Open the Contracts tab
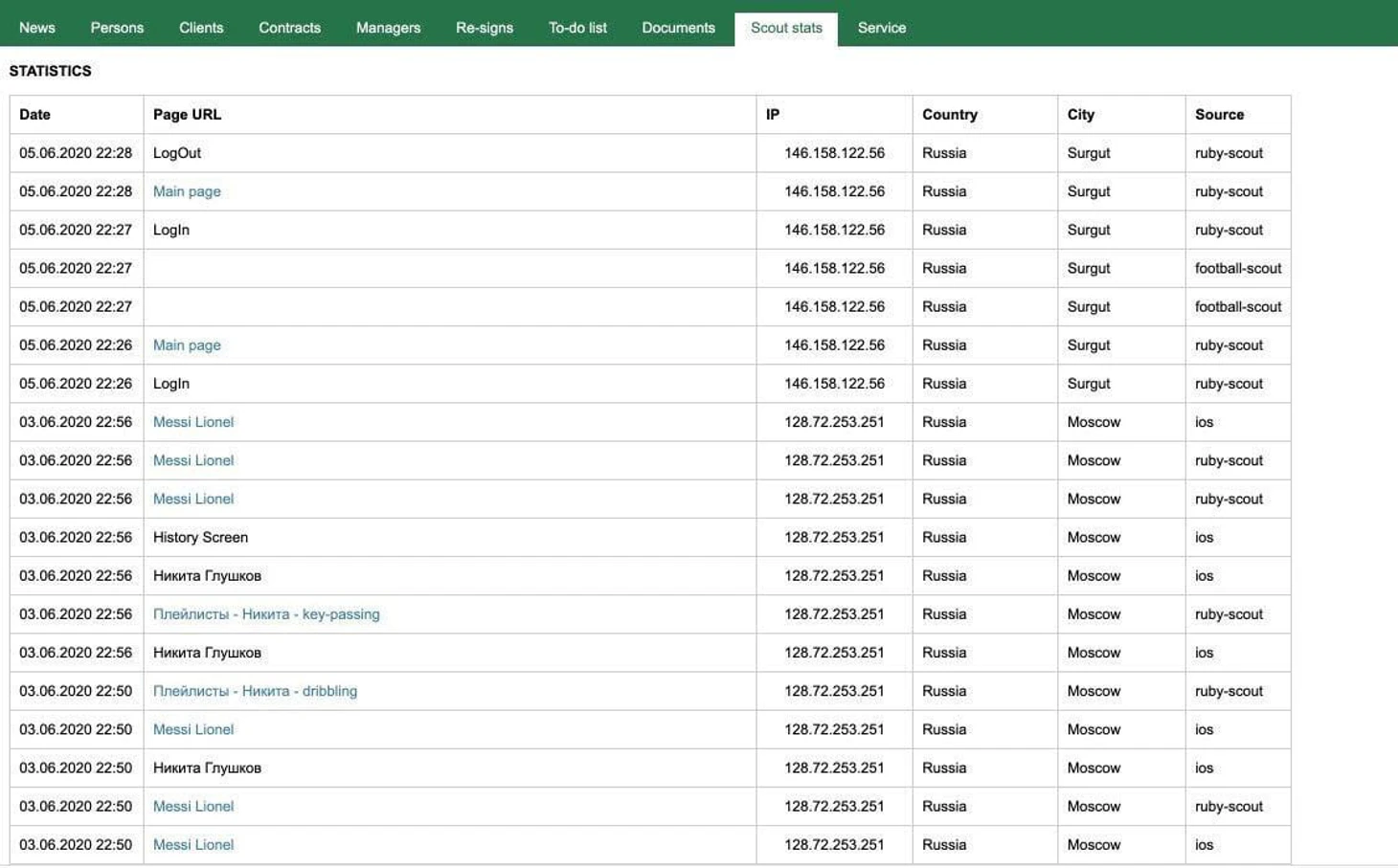1398x868 pixels. (289, 28)
